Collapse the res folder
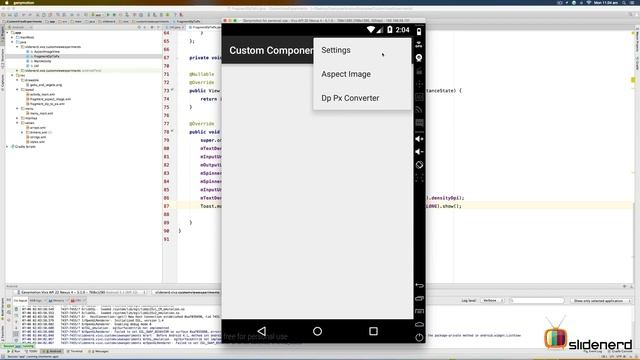Screen dimensions: 640x360 [12, 76]
